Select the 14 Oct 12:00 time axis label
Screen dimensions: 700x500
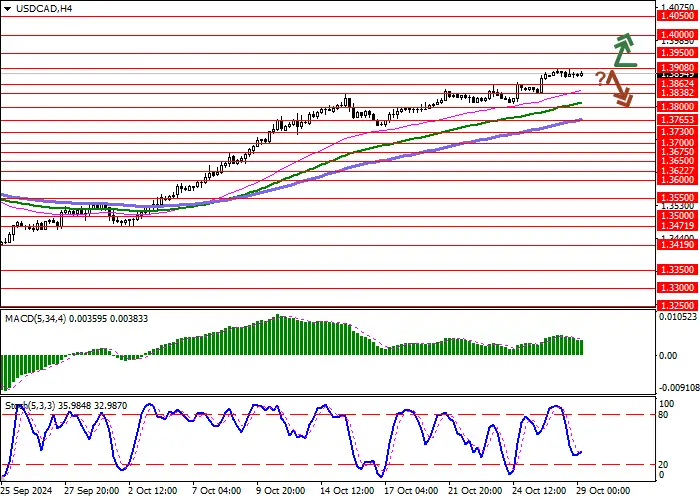(348, 491)
